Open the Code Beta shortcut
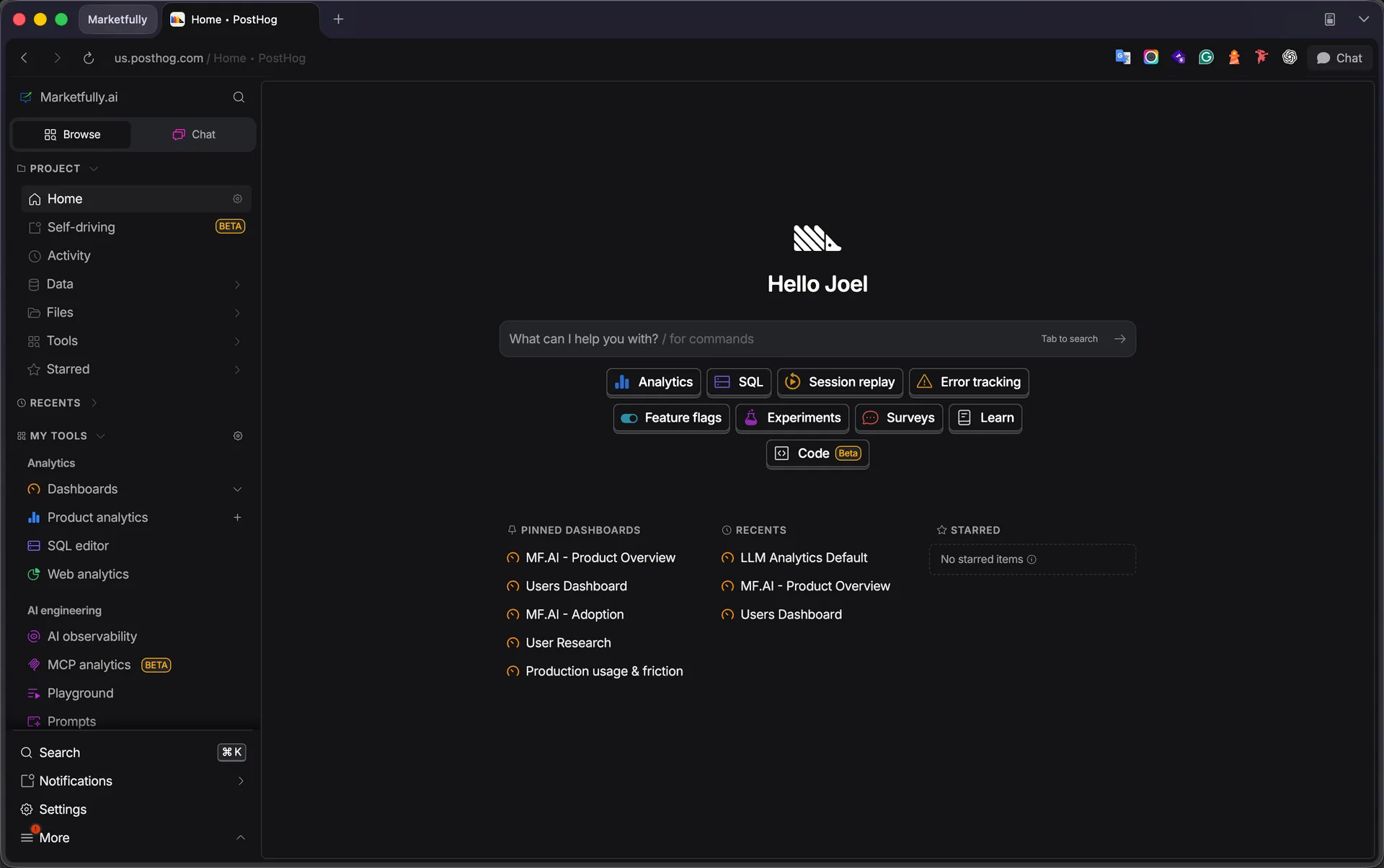 [817, 453]
